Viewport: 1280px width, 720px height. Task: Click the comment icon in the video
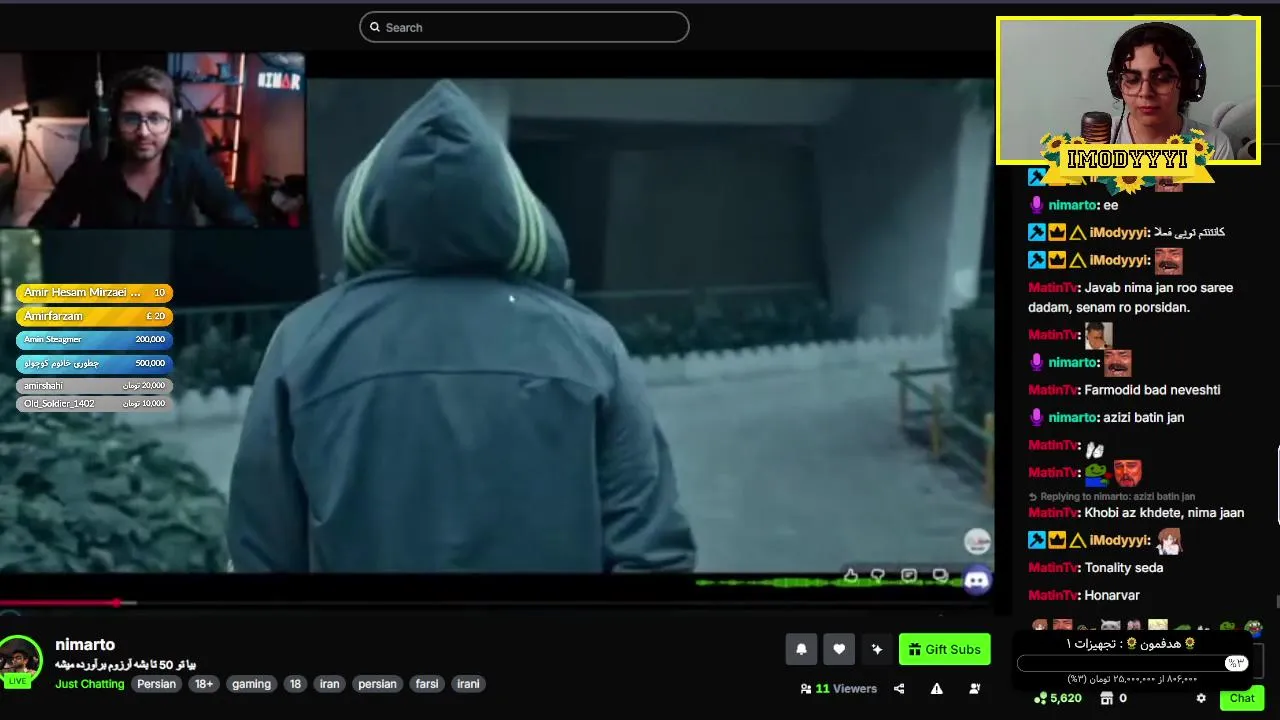[x=909, y=575]
